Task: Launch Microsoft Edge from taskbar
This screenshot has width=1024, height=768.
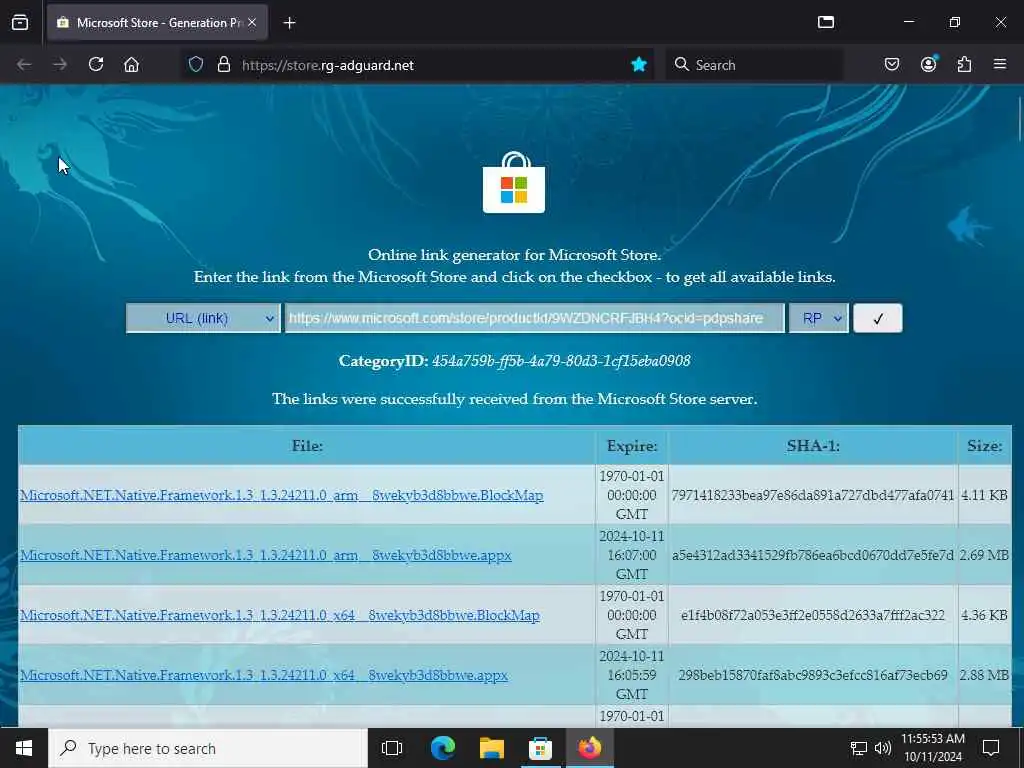Action: coord(443,748)
